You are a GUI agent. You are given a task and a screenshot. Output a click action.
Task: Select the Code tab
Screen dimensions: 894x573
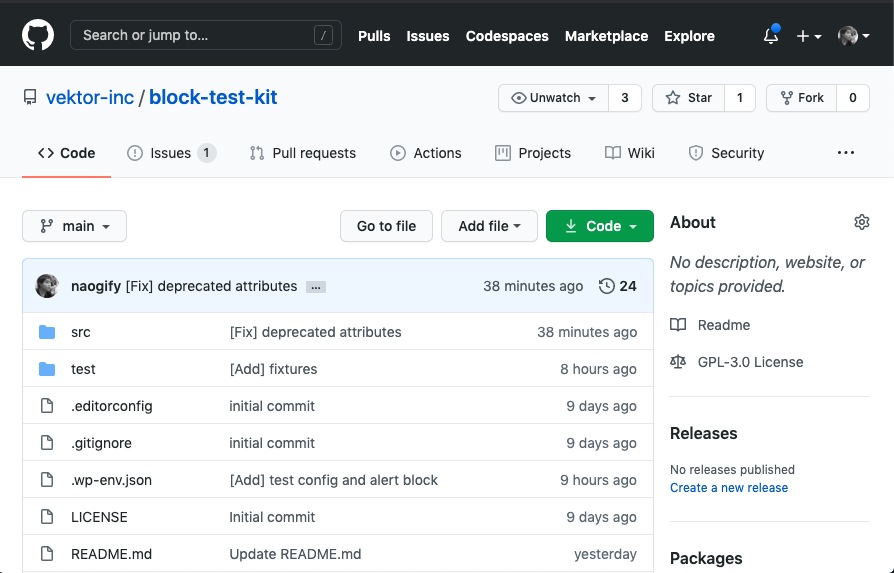67,153
